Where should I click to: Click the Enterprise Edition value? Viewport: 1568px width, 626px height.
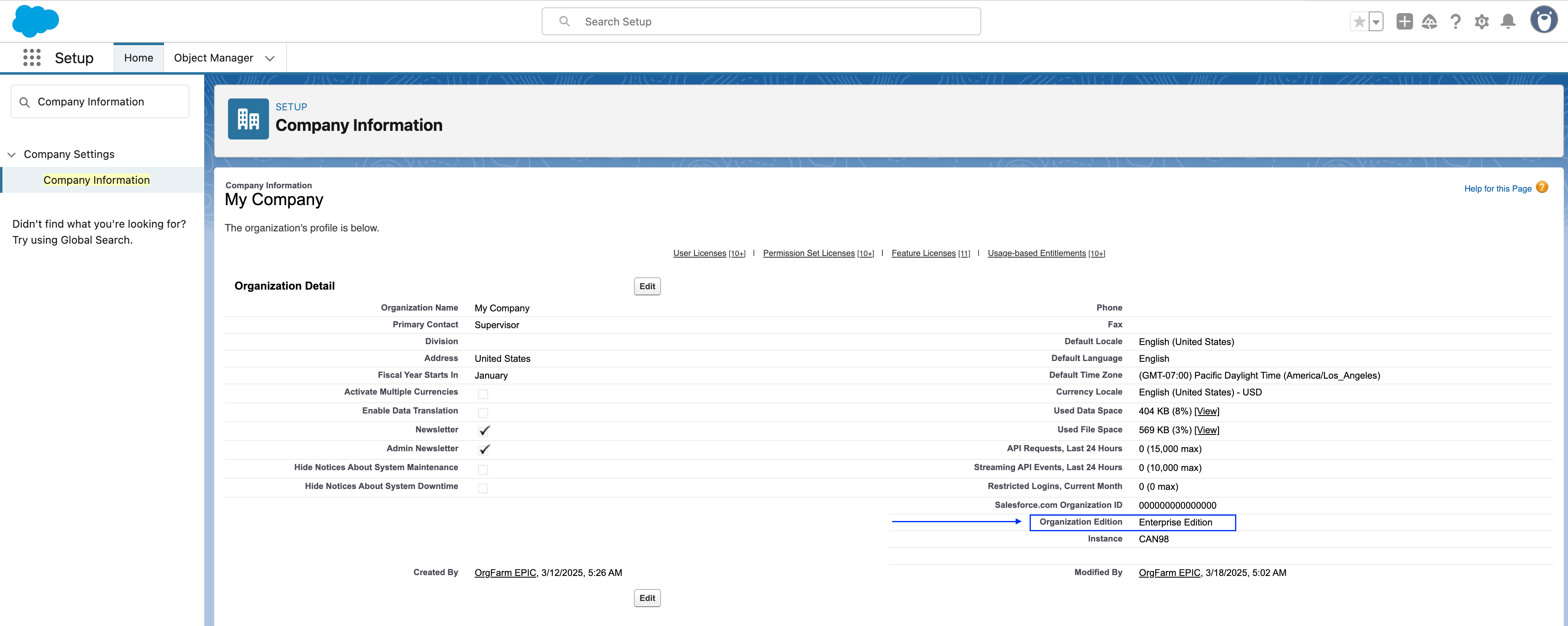(x=1176, y=523)
